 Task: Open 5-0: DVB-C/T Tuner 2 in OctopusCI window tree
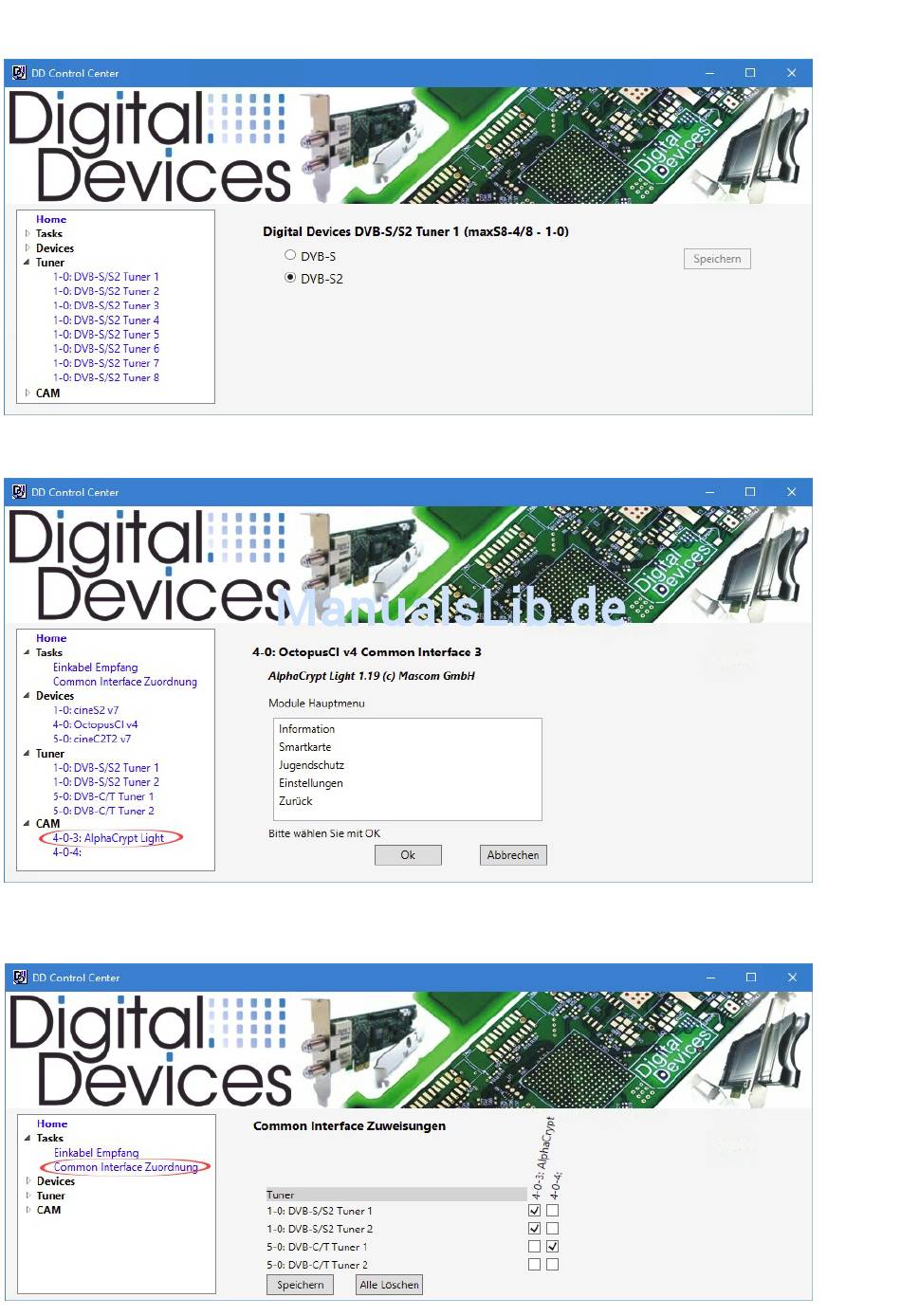tap(103, 811)
